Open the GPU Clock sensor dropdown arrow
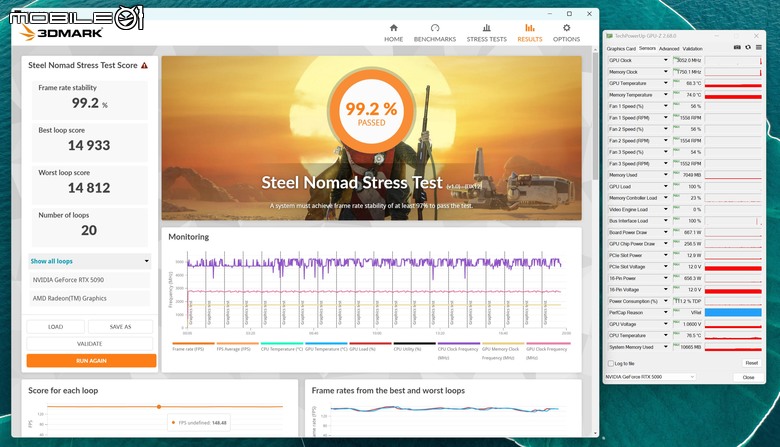780x447 pixels. pos(666,60)
